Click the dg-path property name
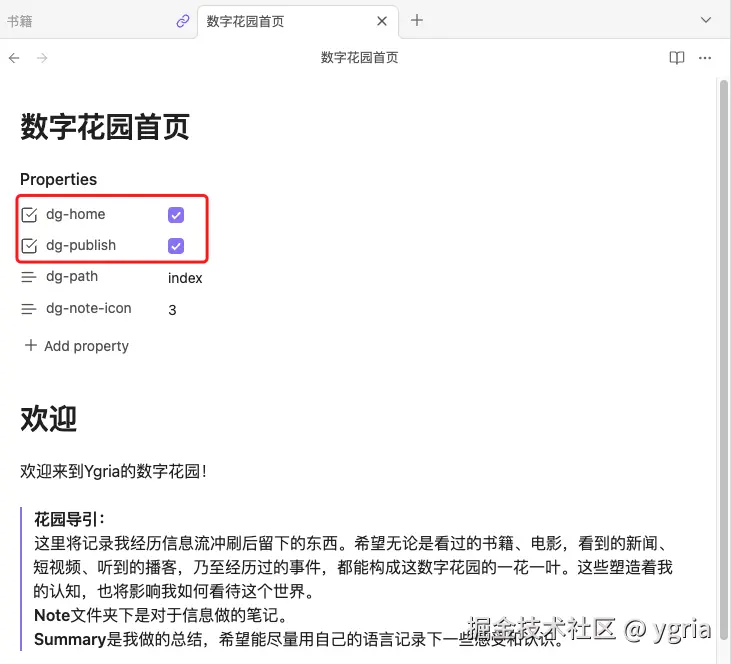Viewport: 731px width, 664px height. (x=72, y=277)
